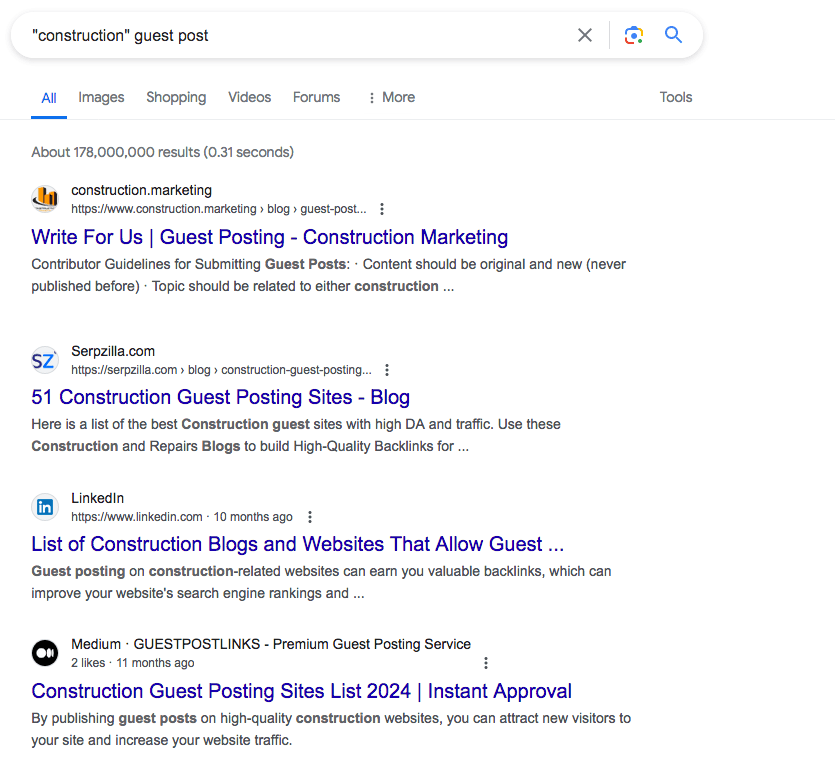
Task: Click the blue magnifying glass search icon
Action: [x=674, y=36]
